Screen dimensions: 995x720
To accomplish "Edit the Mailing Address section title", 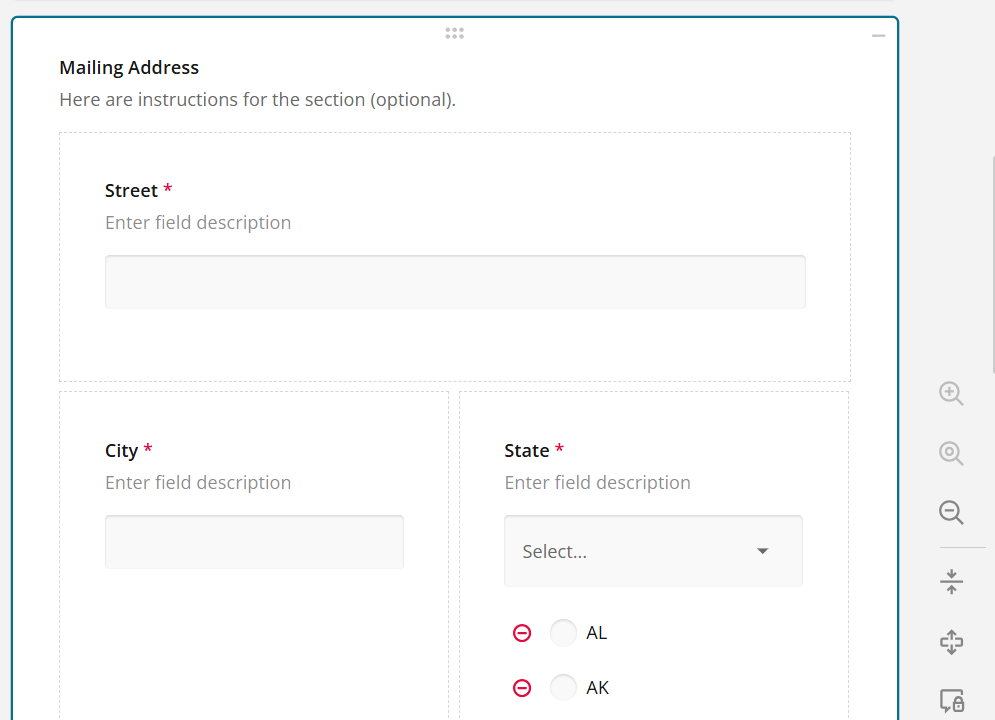I will [x=129, y=67].
